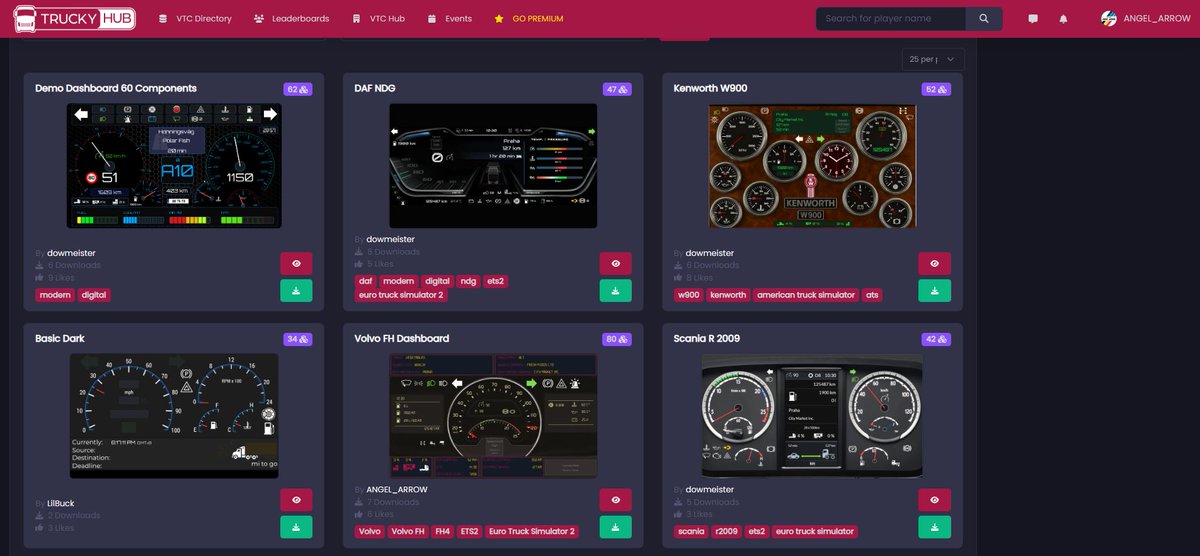Image resolution: width=1200 pixels, height=556 pixels.
Task: Click GO PREMIUM link
Action: point(528,19)
